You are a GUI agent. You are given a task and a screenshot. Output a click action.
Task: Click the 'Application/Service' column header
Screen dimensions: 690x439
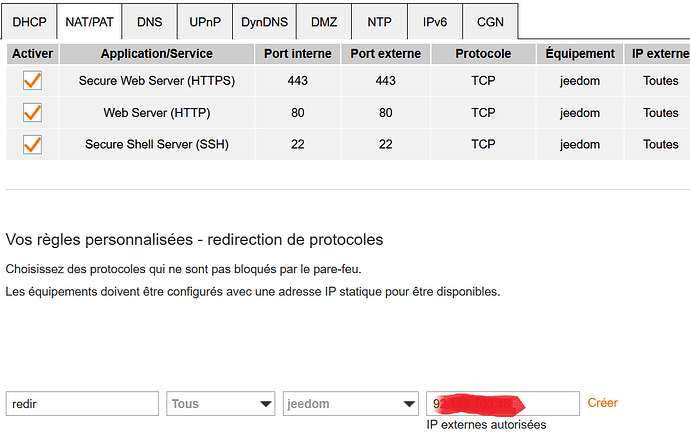(x=157, y=53)
